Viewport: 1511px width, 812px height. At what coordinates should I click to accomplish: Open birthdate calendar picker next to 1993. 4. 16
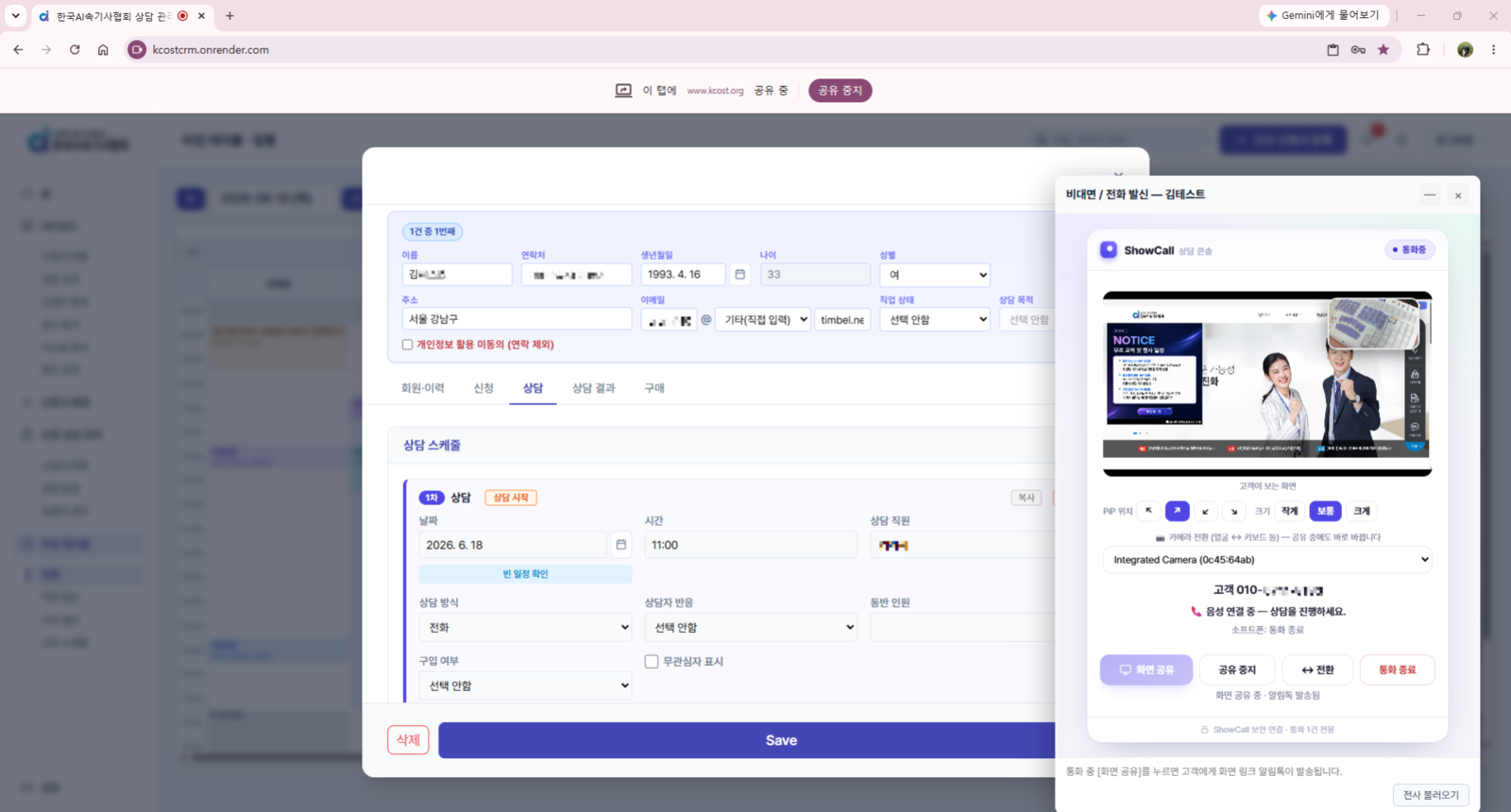pos(739,275)
